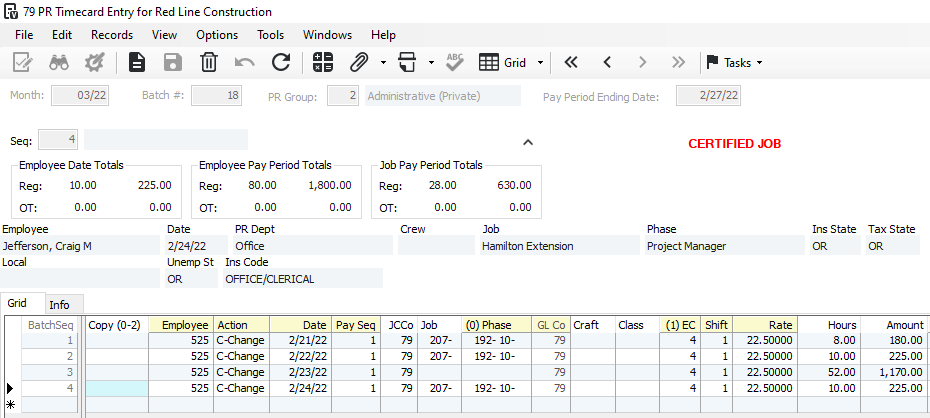Click the Phase field Project Manager

coord(725,245)
